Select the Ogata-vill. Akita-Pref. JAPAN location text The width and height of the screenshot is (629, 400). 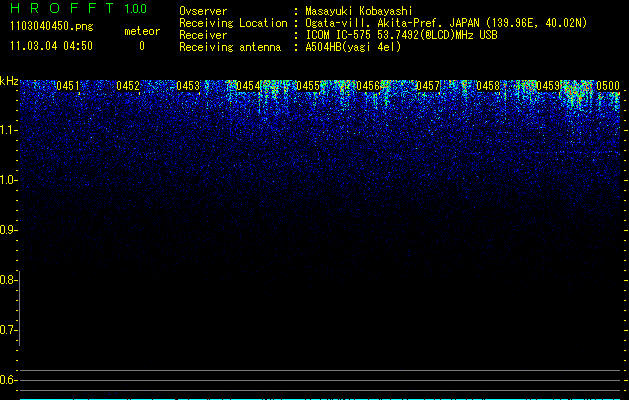446,23
